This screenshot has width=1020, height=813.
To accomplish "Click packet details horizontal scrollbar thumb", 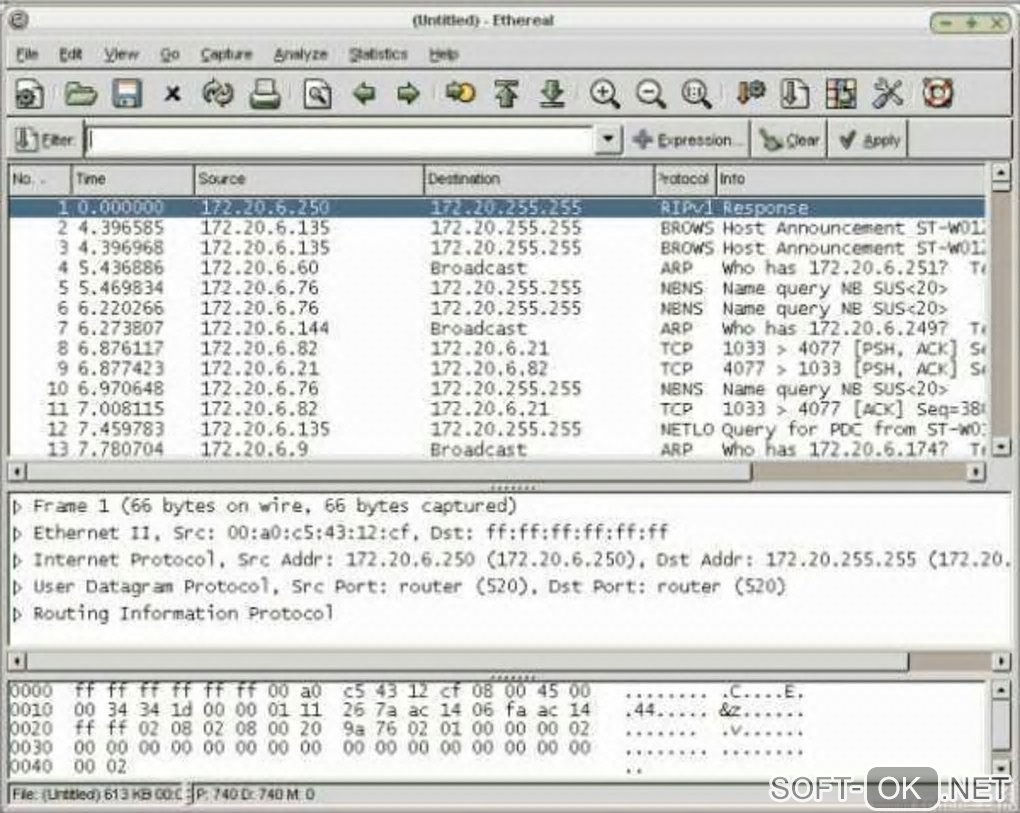I will point(467,661).
